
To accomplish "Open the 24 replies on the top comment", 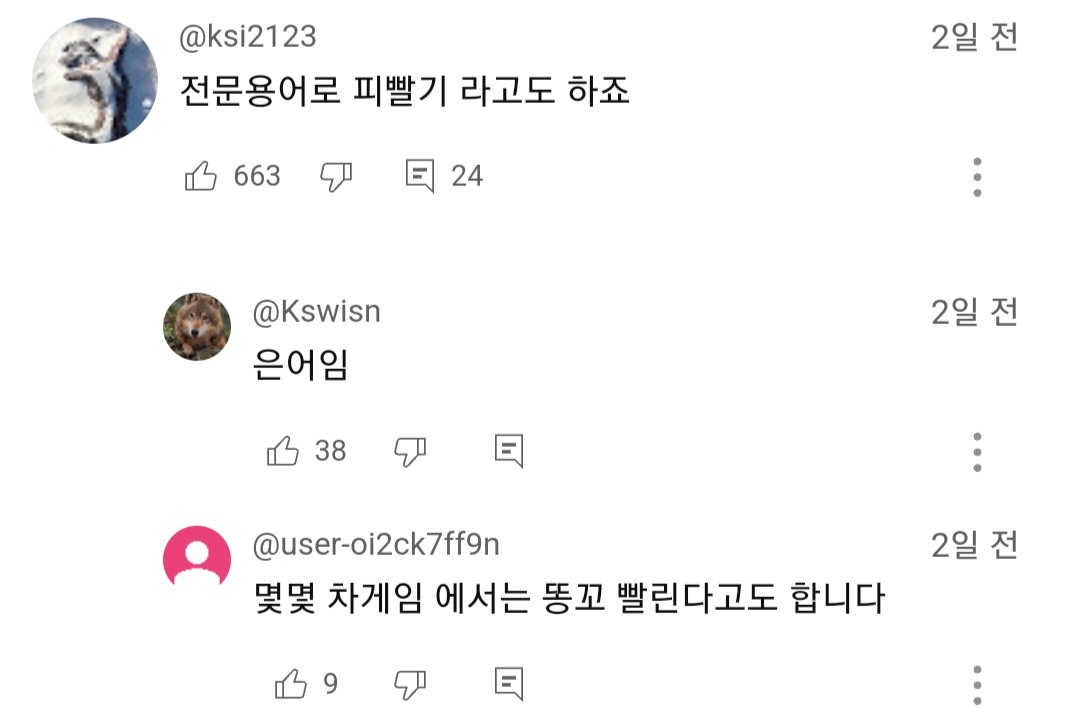I will click(x=420, y=177).
